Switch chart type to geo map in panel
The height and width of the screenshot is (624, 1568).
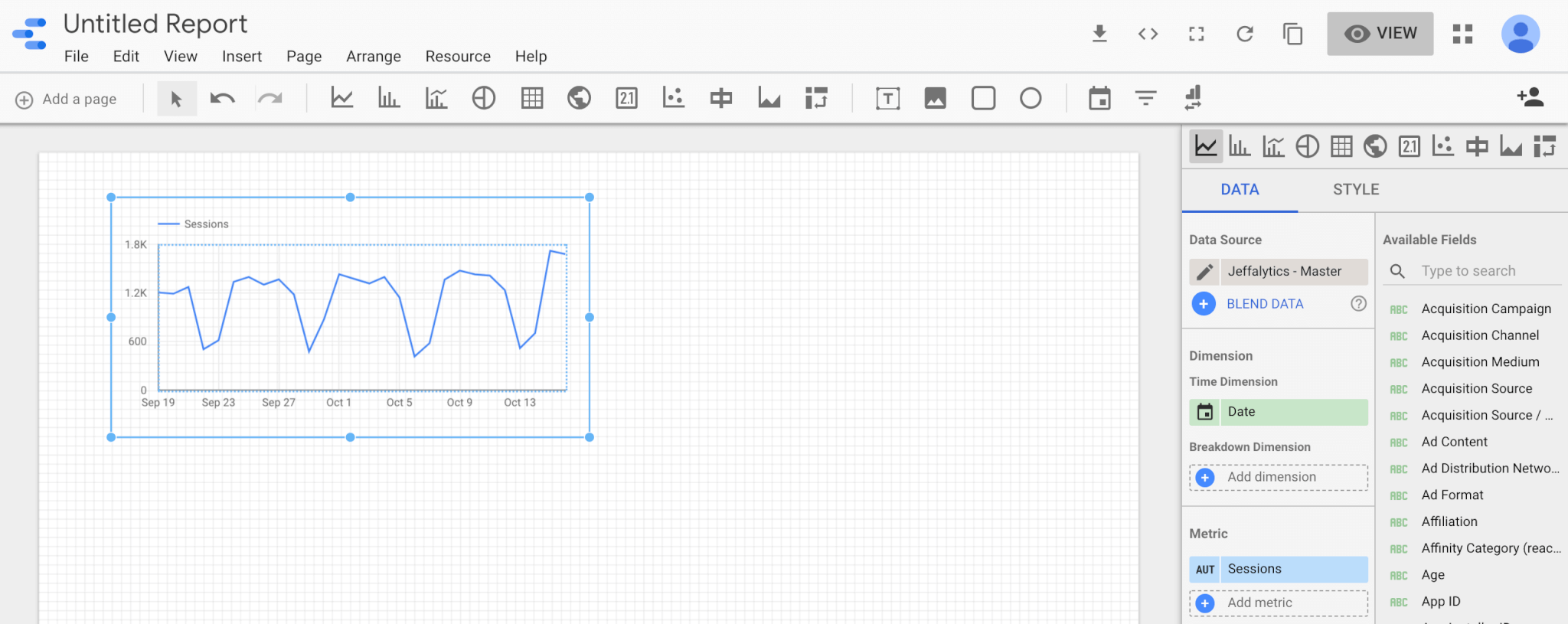(x=1375, y=145)
